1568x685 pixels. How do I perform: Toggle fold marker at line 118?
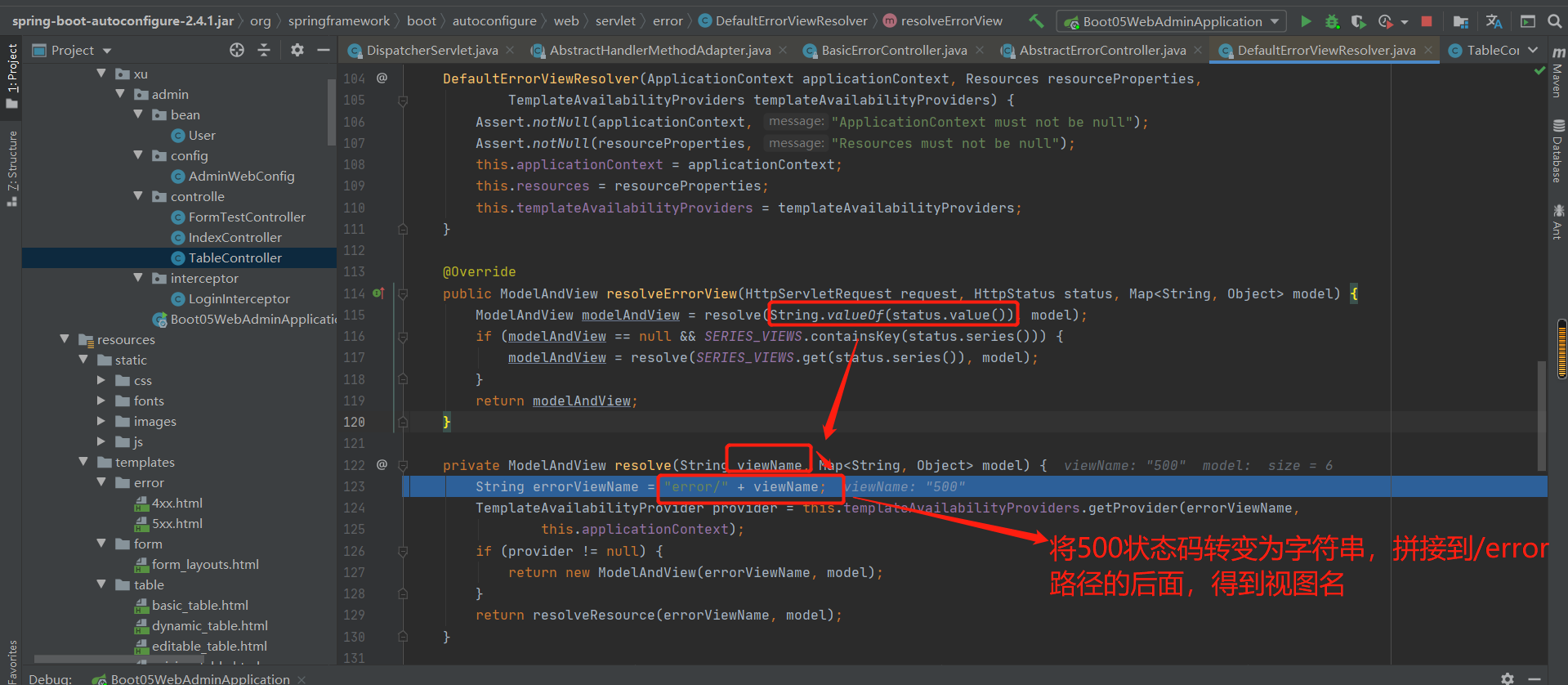tap(403, 379)
